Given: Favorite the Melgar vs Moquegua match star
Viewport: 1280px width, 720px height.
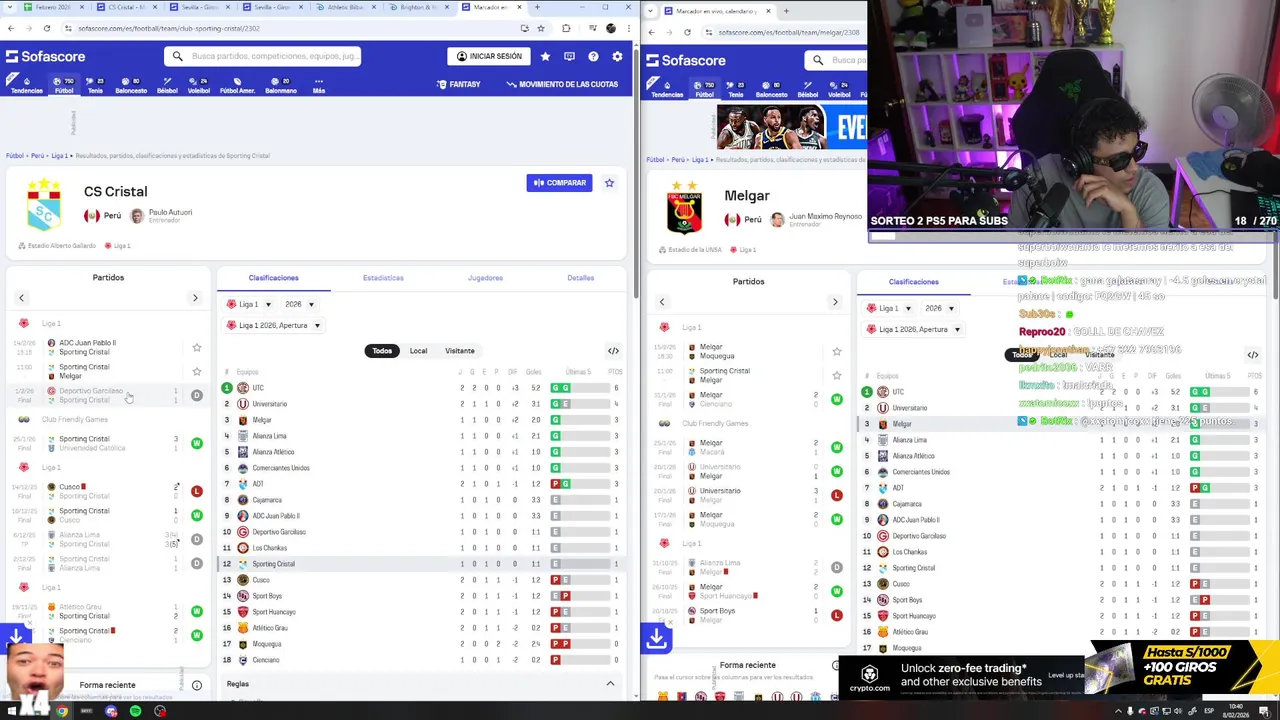Looking at the screenshot, I should tap(836, 351).
